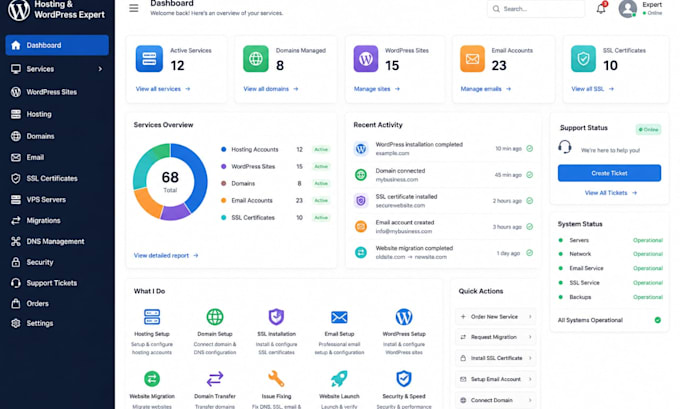680x409 pixels.
Task: Click the Hosting Accounts blue legend dot
Action: coord(223,149)
